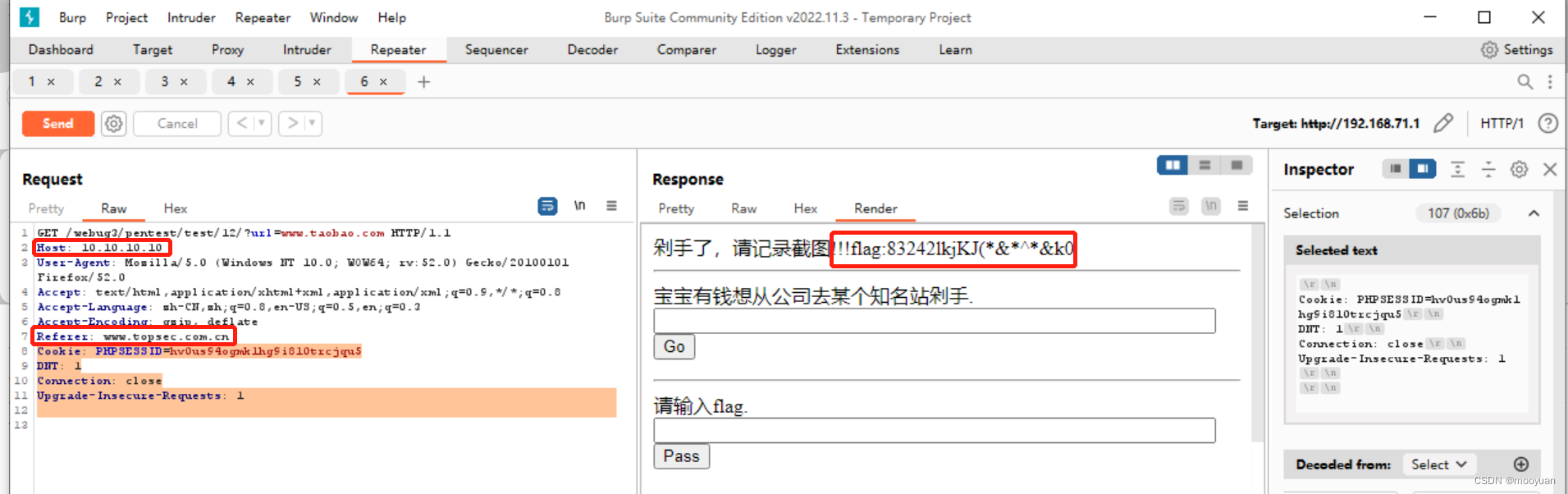Close Repeater tab 5
Viewport: 1568px width, 494px height.
[x=317, y=81]
